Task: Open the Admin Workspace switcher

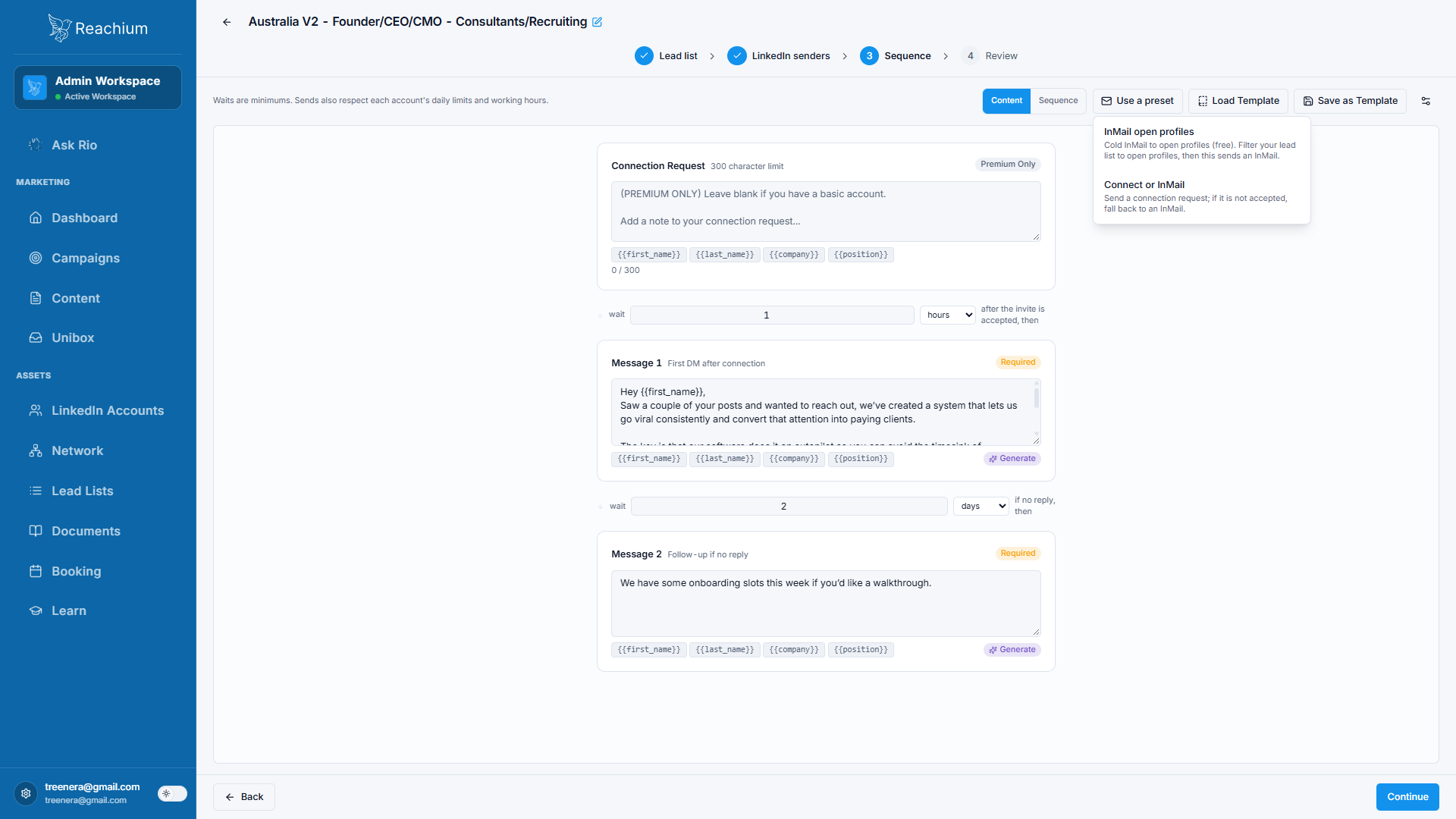Action: click(x=98, y=87)
